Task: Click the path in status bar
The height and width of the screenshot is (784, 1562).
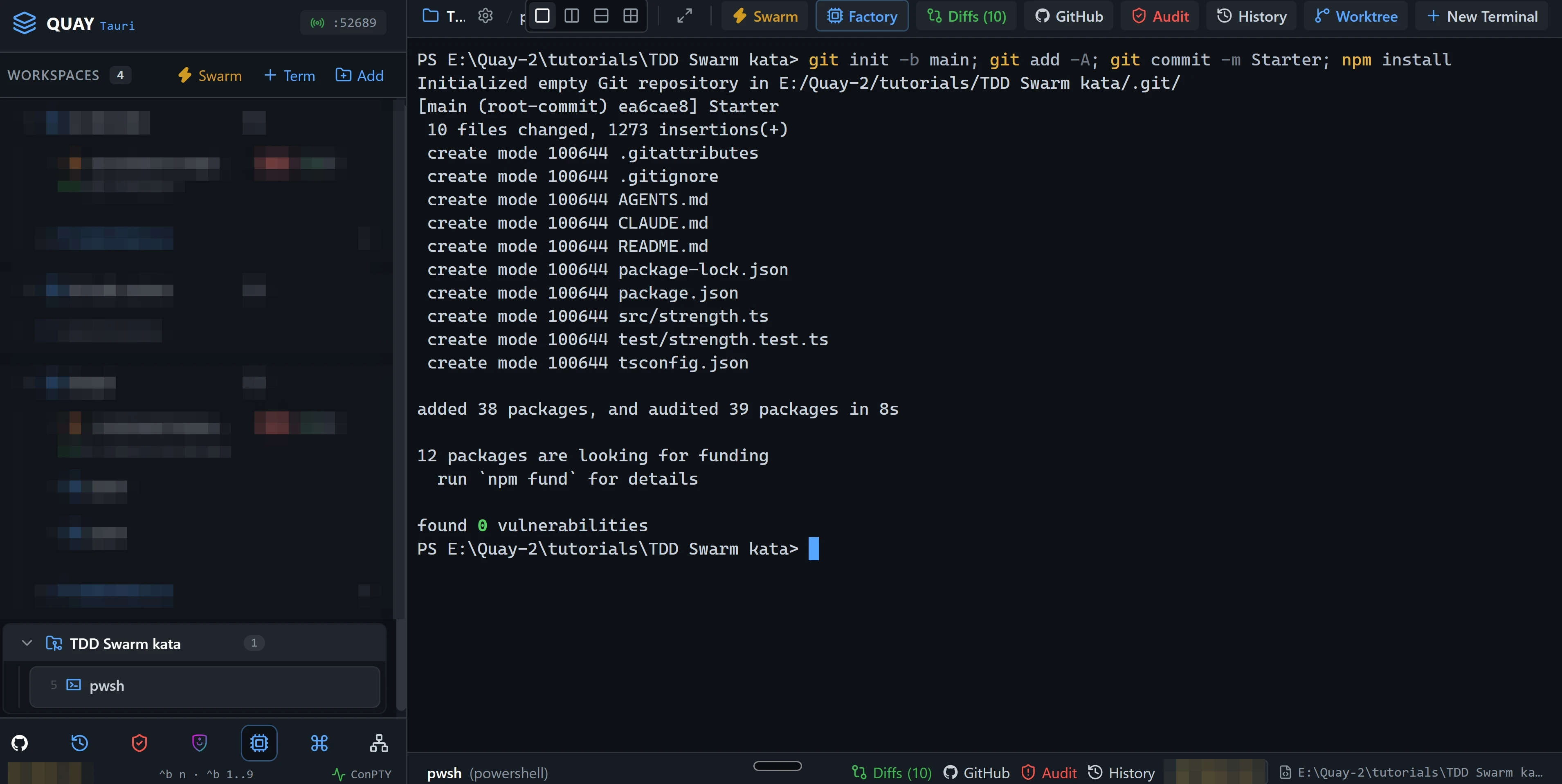Action: pos(1411,773)
